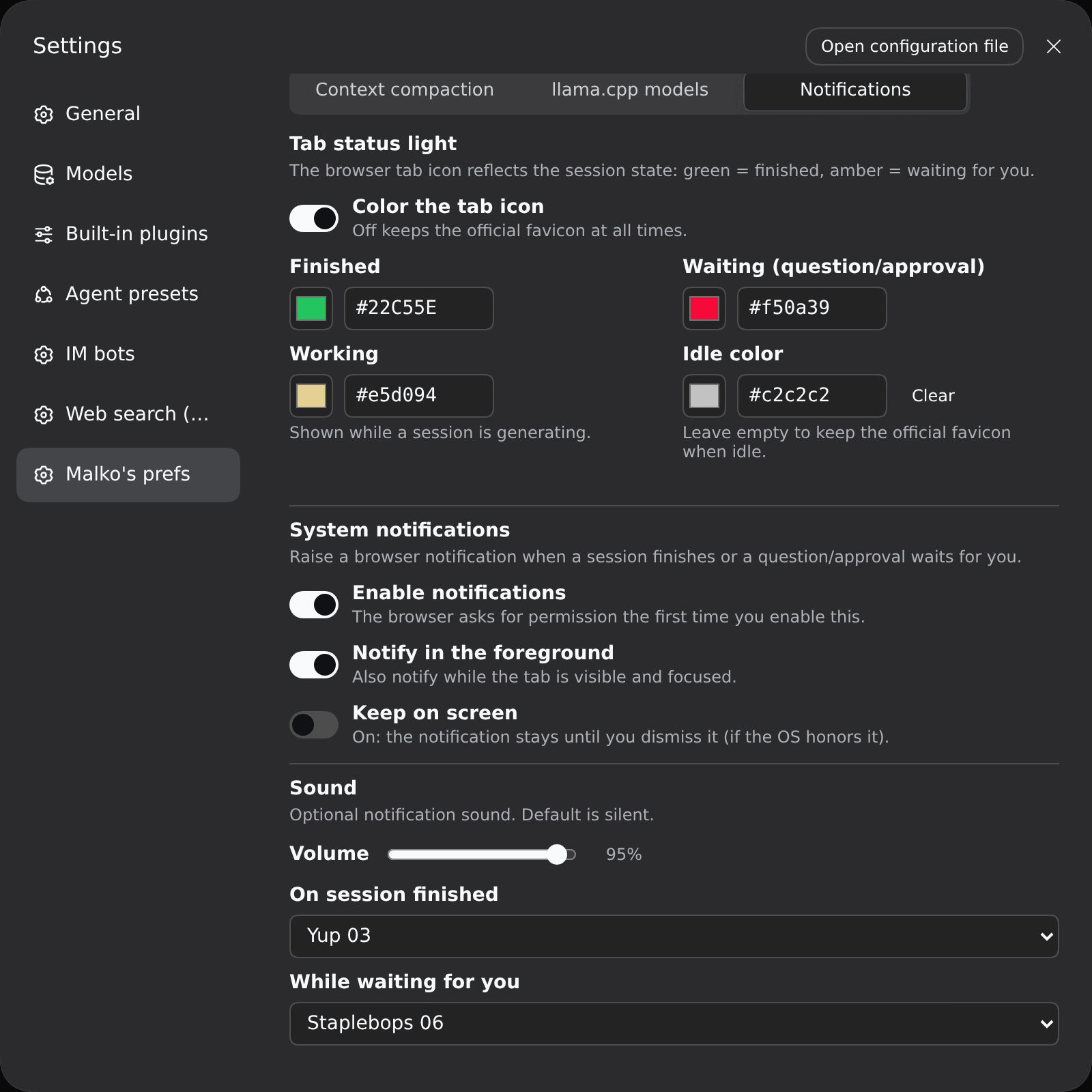Open the Waiting red color swatch
Screen dimensions: 1092x1092
click(x=704, y=308)
